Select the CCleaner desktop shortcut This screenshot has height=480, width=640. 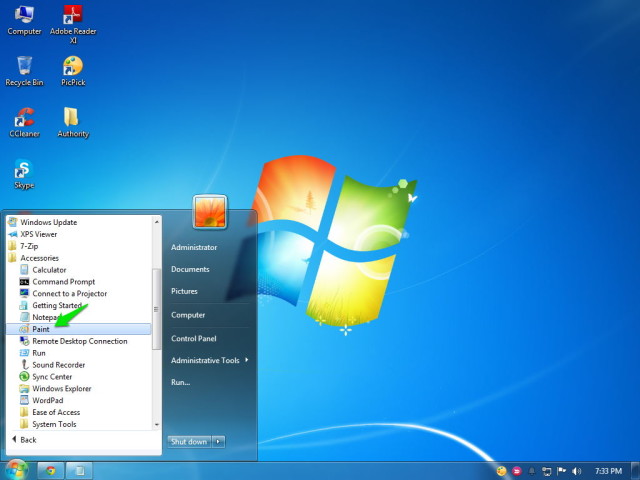[24, 122]
